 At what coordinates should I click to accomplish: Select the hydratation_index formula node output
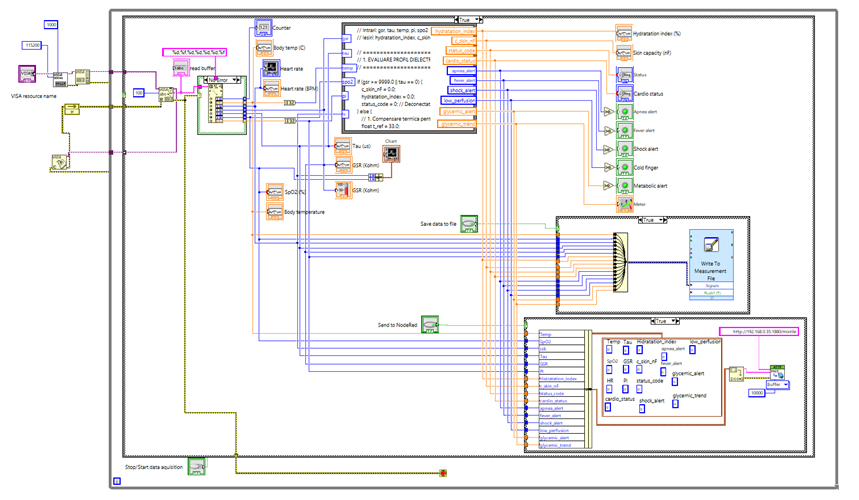pyautogui.click(x=454, y=31)
